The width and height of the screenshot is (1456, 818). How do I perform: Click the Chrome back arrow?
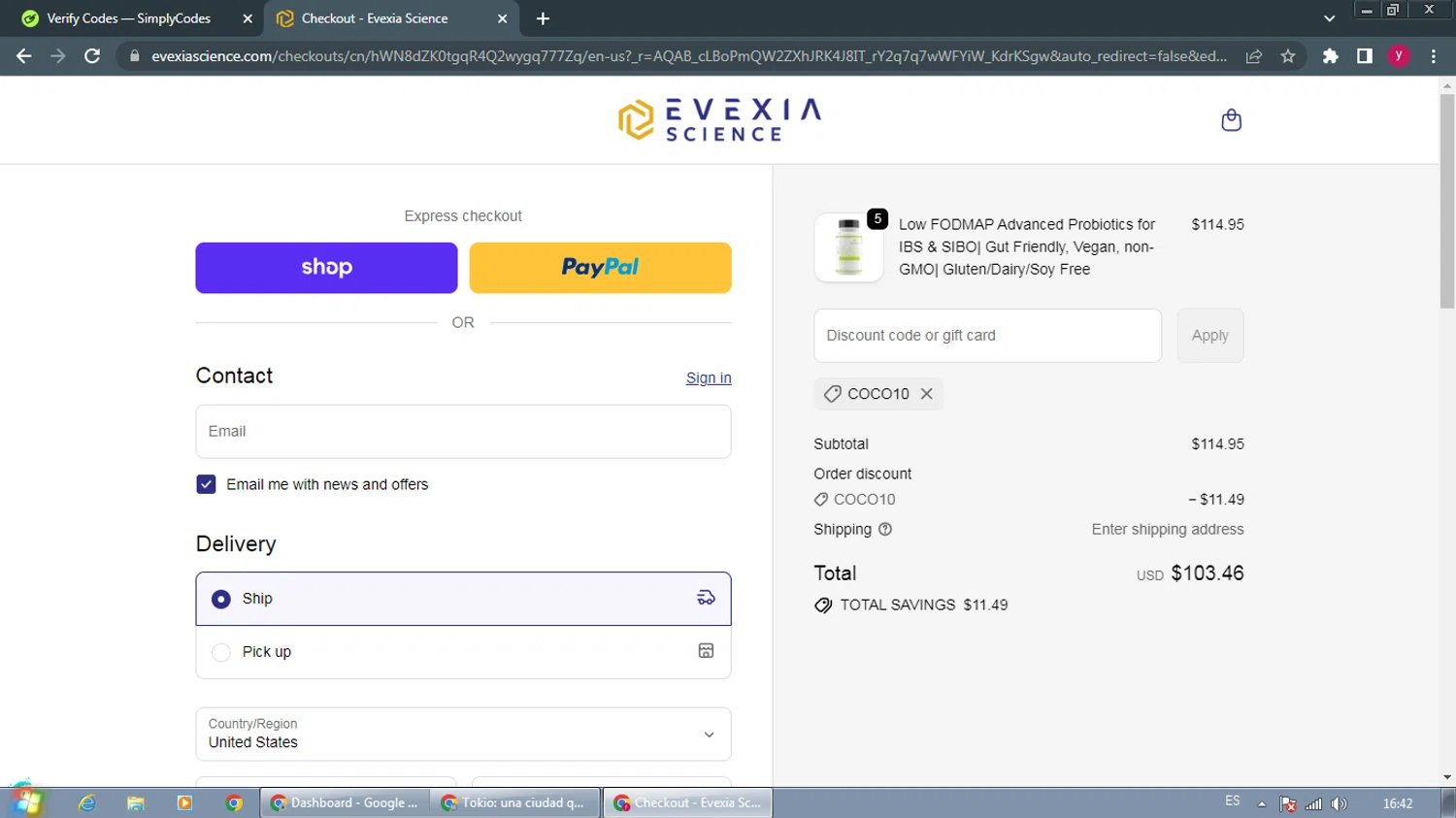click(x=24, y=56)
